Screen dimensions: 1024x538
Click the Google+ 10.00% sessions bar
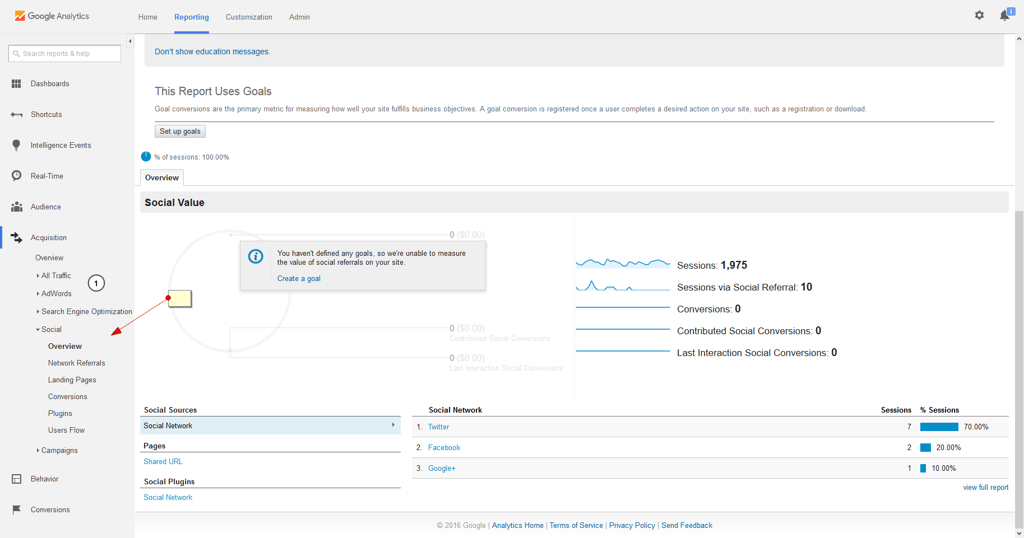coord(923,468)
